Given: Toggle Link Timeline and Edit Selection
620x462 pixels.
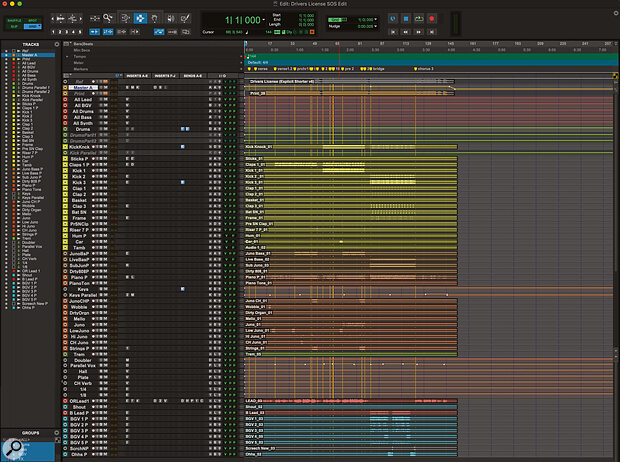Looking at the screenshot, I should click(108, 32).
